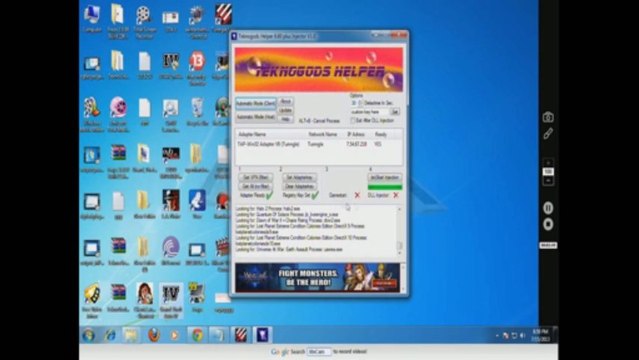Image resolution: width=639 pixels, height=360 pixels.
Task: Open Windows Media Player from the taskbar
Action: [175, 335]
